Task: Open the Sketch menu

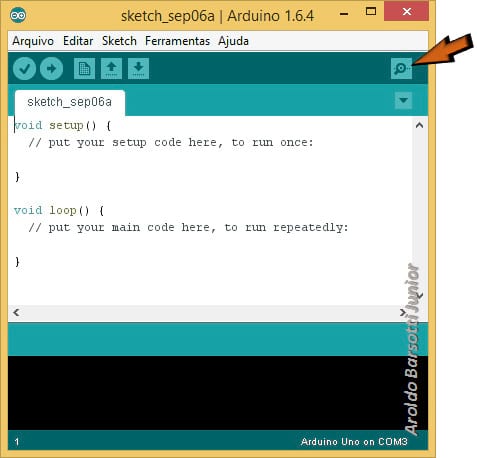Action: [x=119, y=41]
